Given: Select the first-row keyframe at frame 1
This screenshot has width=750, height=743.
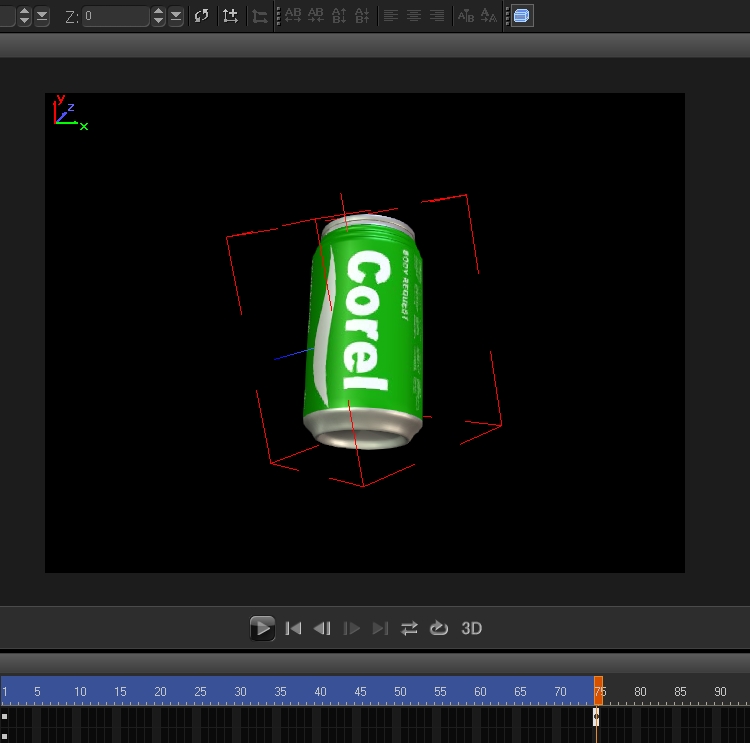Looking at the screenshot, I should point(4,717).
